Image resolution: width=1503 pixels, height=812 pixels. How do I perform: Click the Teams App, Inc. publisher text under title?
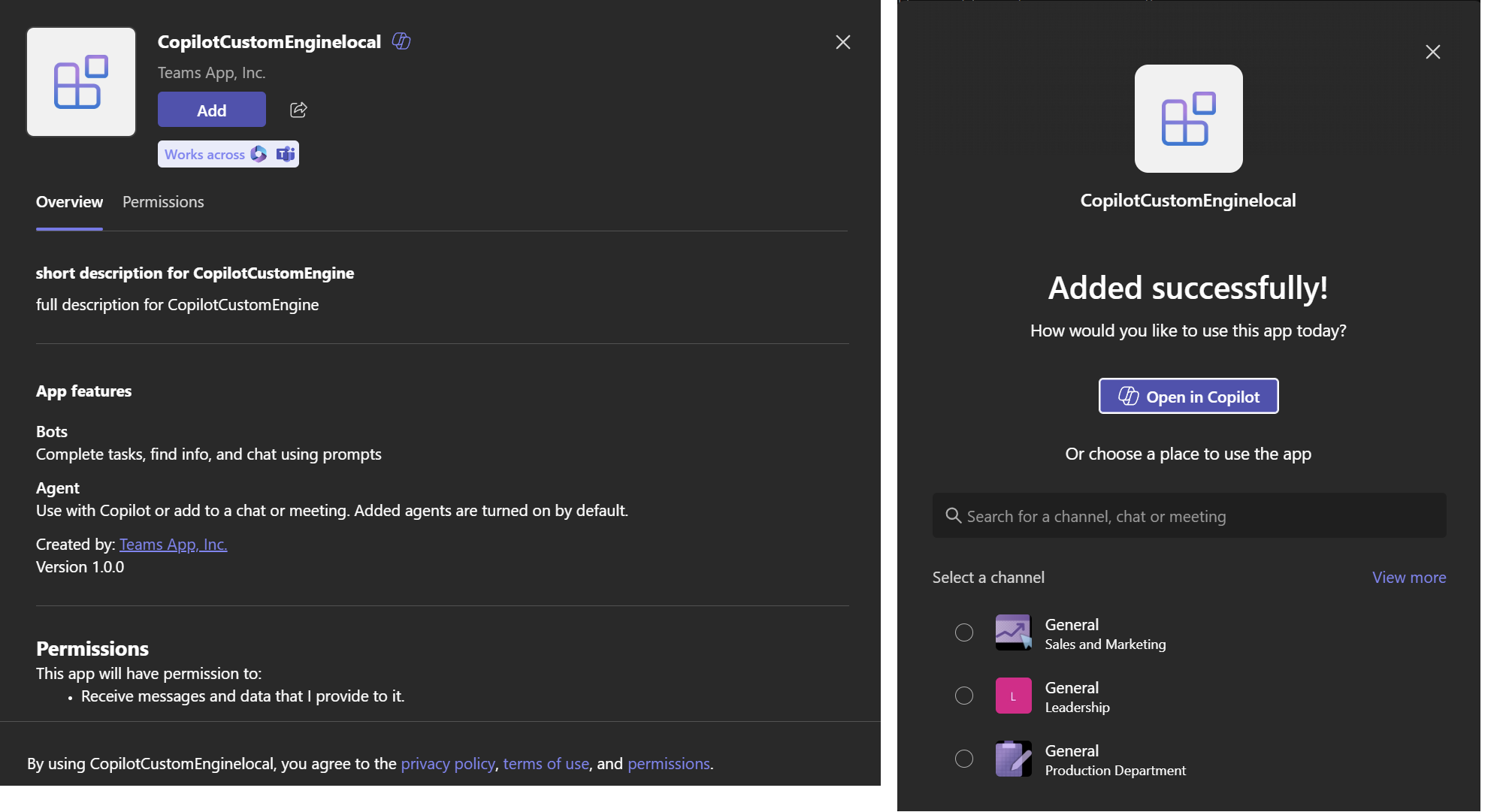pos(211,73)
